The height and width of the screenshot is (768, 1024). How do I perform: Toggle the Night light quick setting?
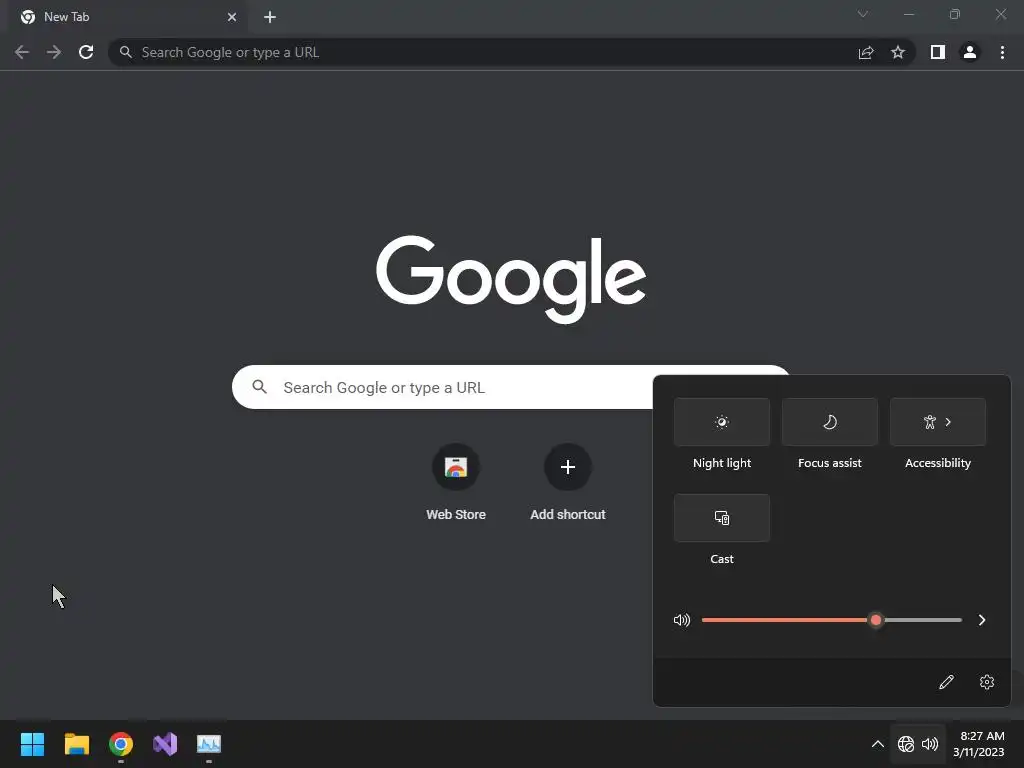[x=722, y=422]
